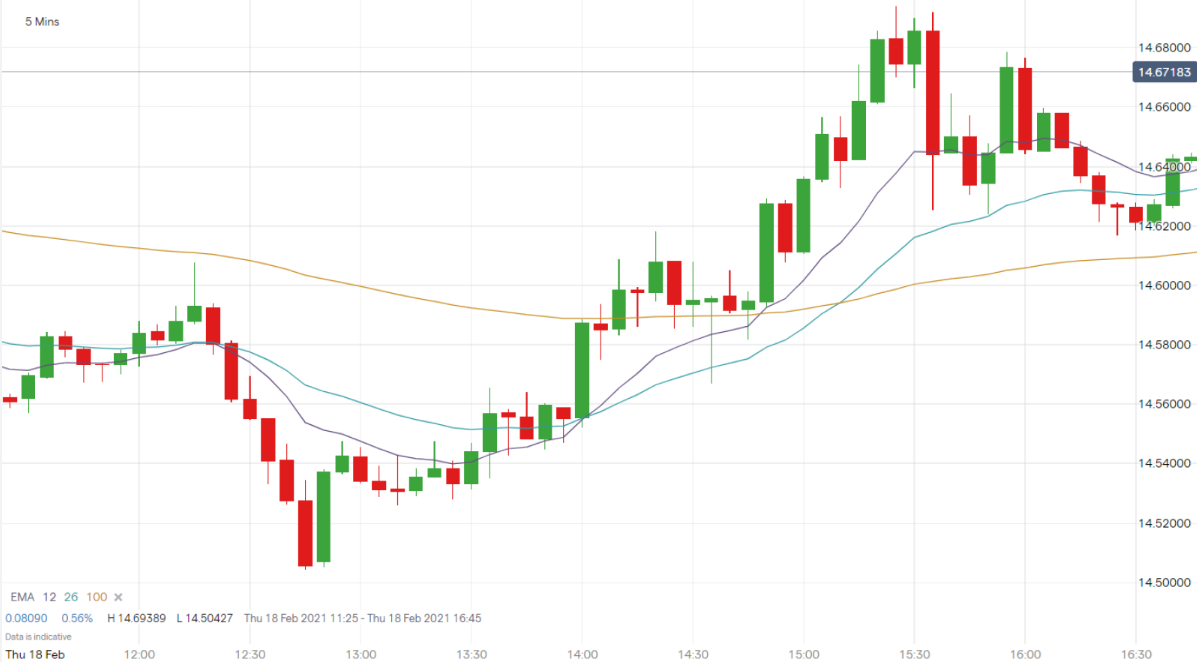Click the 14.58000 price axis label
This screenshot has height=662, width=1197.
tap(1164, 345)
